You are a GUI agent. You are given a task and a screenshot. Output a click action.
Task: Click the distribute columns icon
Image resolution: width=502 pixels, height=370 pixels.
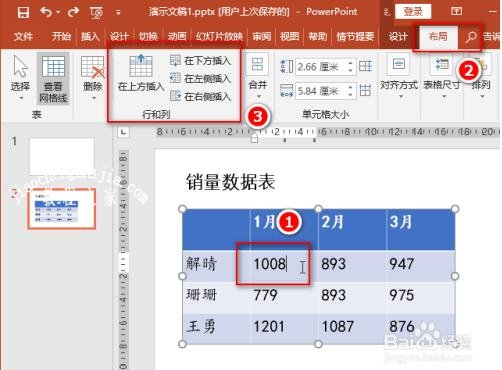pyautogui.click(x=365, y=90)
